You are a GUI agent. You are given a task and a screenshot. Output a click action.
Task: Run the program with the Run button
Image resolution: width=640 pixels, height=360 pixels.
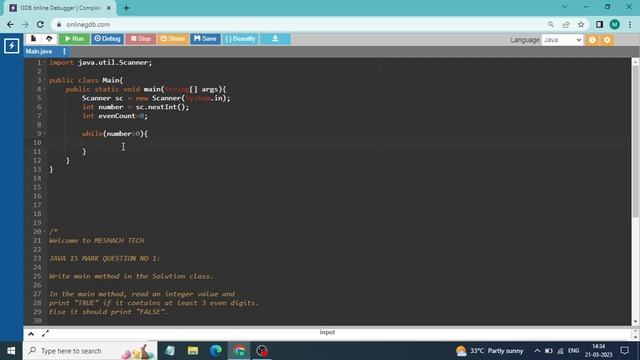pos(74,39)
